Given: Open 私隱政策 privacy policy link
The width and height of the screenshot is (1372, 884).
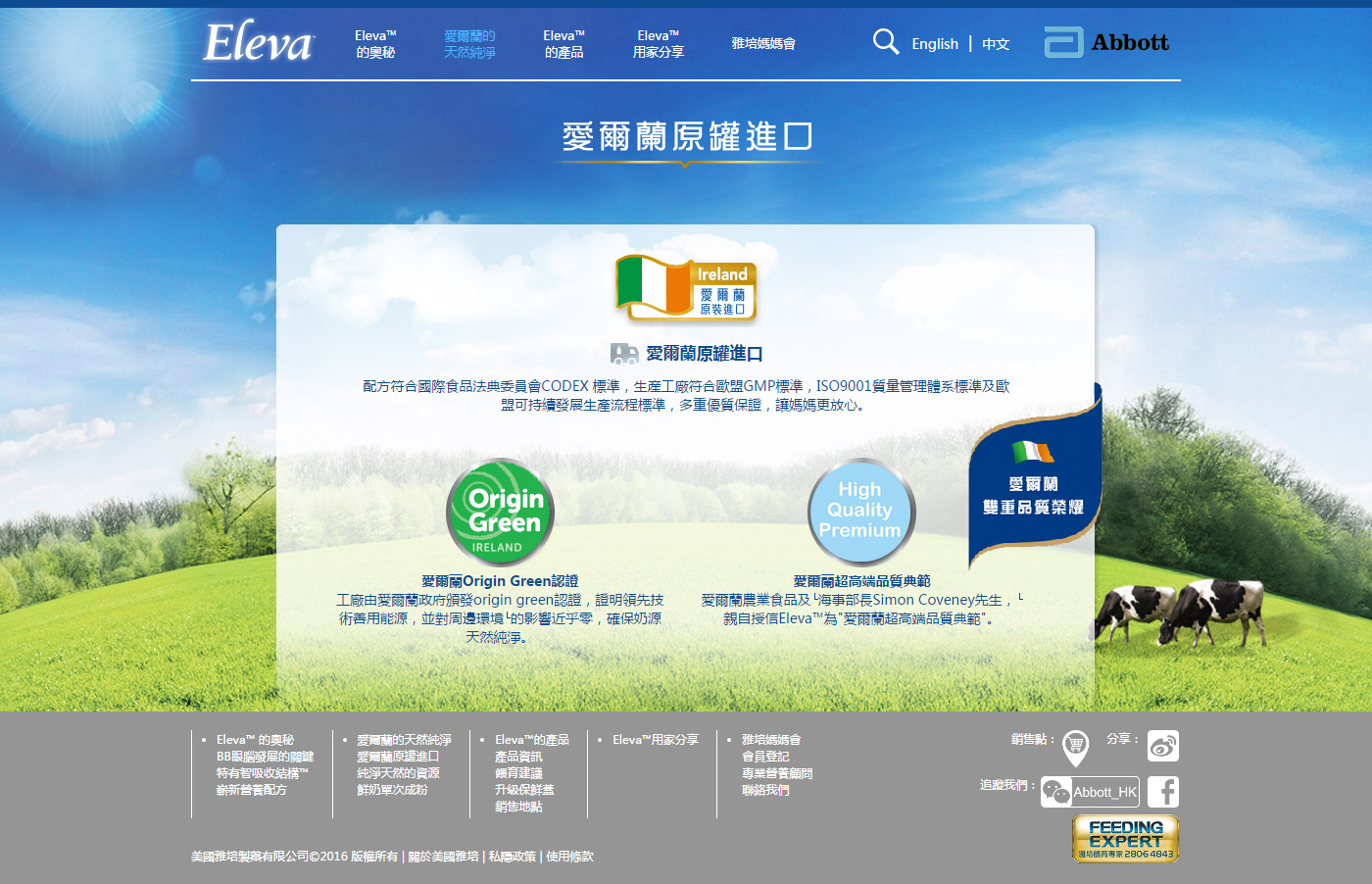Looking at the screenshot, I should [513, 857].
